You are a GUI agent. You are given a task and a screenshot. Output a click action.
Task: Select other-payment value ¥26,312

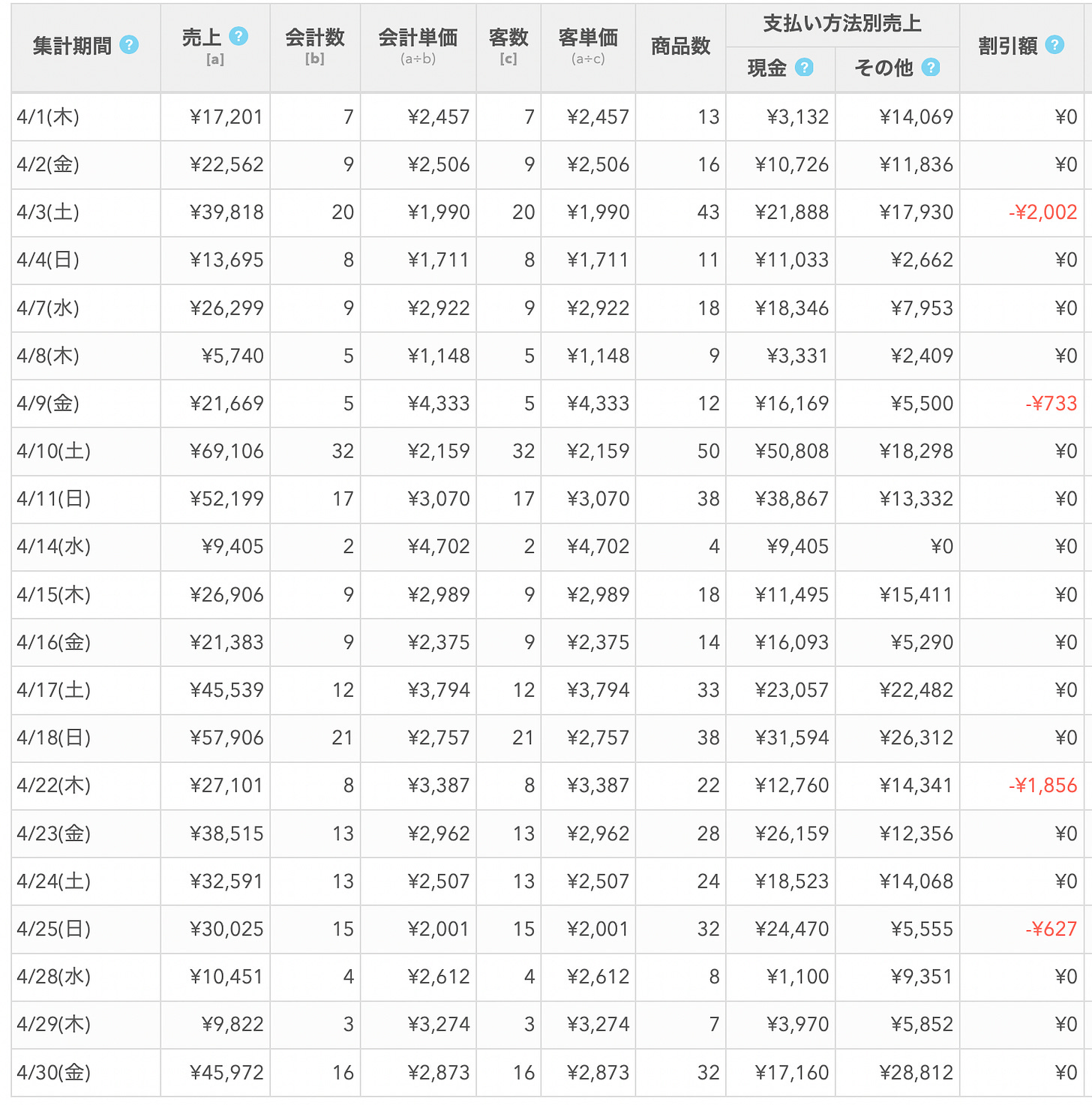[916, 737]
